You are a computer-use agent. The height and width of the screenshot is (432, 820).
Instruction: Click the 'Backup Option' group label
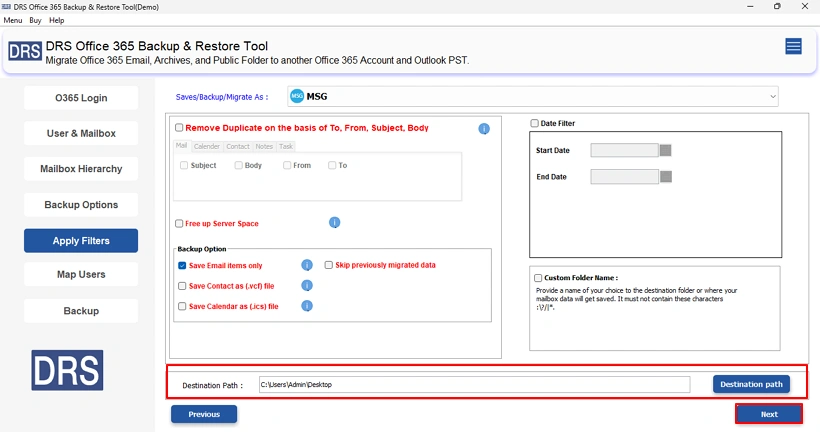[202, 249]
